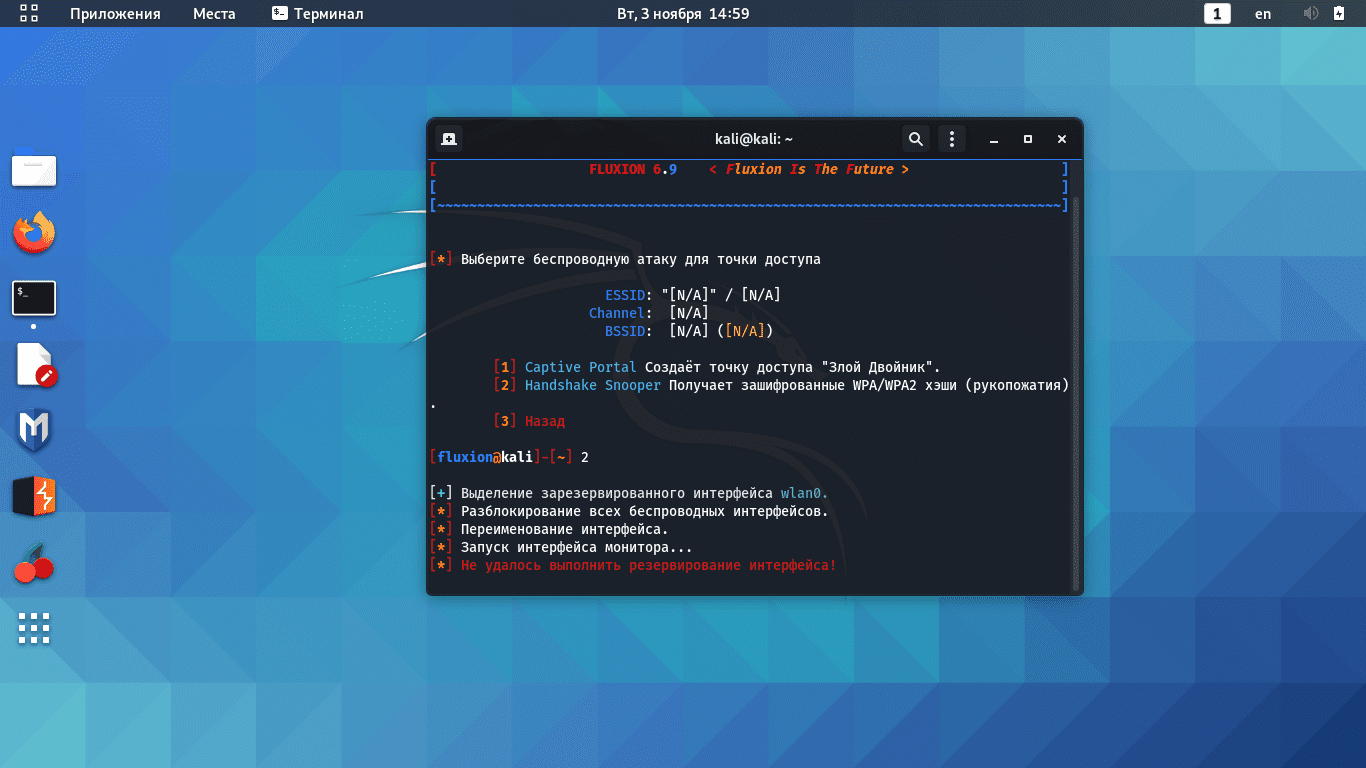Viewport: 1366px width, 768px height.
Task: Click the red error message line
Action: pyautogui.click(x=632, y=565)
